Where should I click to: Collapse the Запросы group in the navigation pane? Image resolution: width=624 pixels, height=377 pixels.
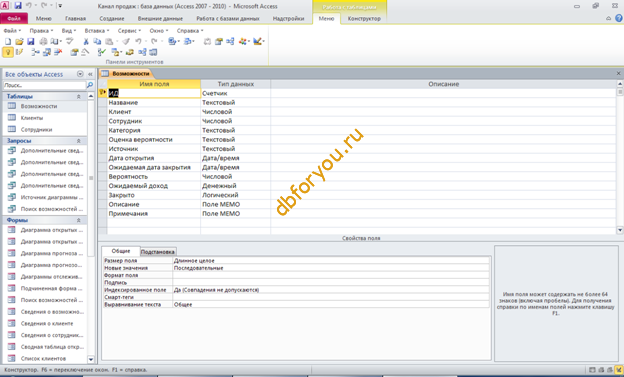tap(78, 141)
